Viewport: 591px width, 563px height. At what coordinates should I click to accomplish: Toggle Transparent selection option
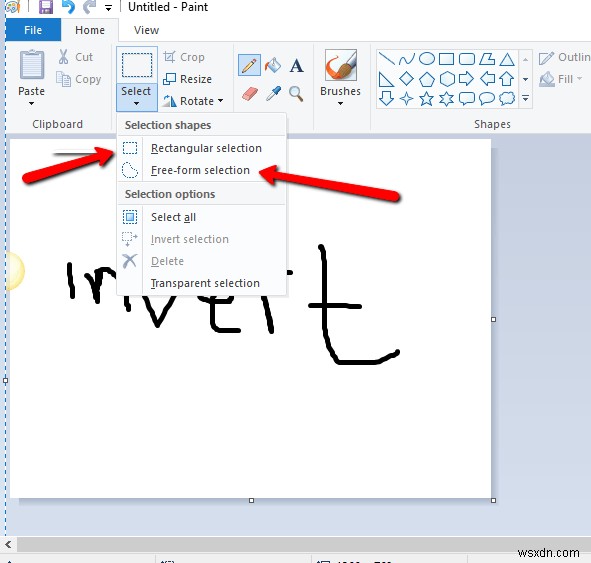coord(202,283)
